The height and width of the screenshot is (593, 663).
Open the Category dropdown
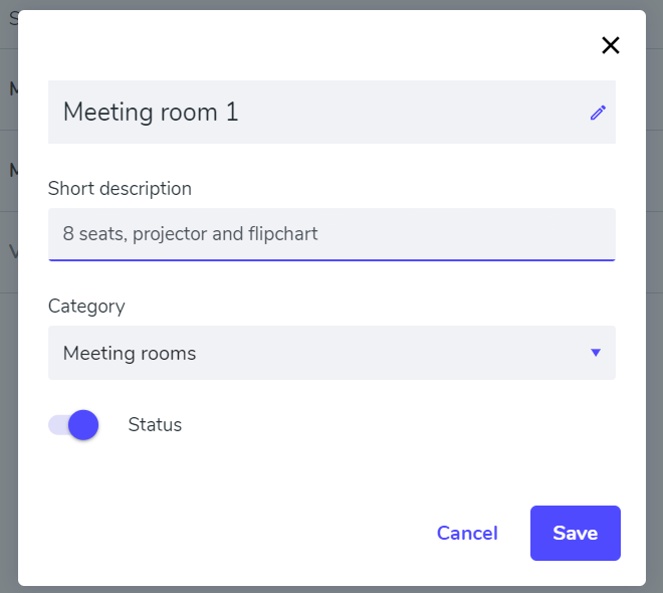331,353
